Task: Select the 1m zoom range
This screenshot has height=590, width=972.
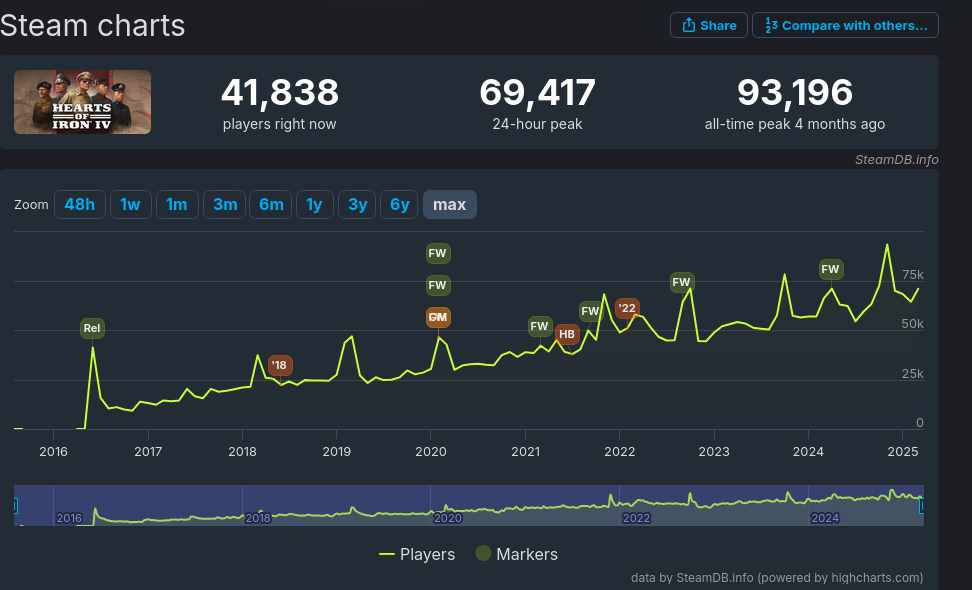Action: 177,205
